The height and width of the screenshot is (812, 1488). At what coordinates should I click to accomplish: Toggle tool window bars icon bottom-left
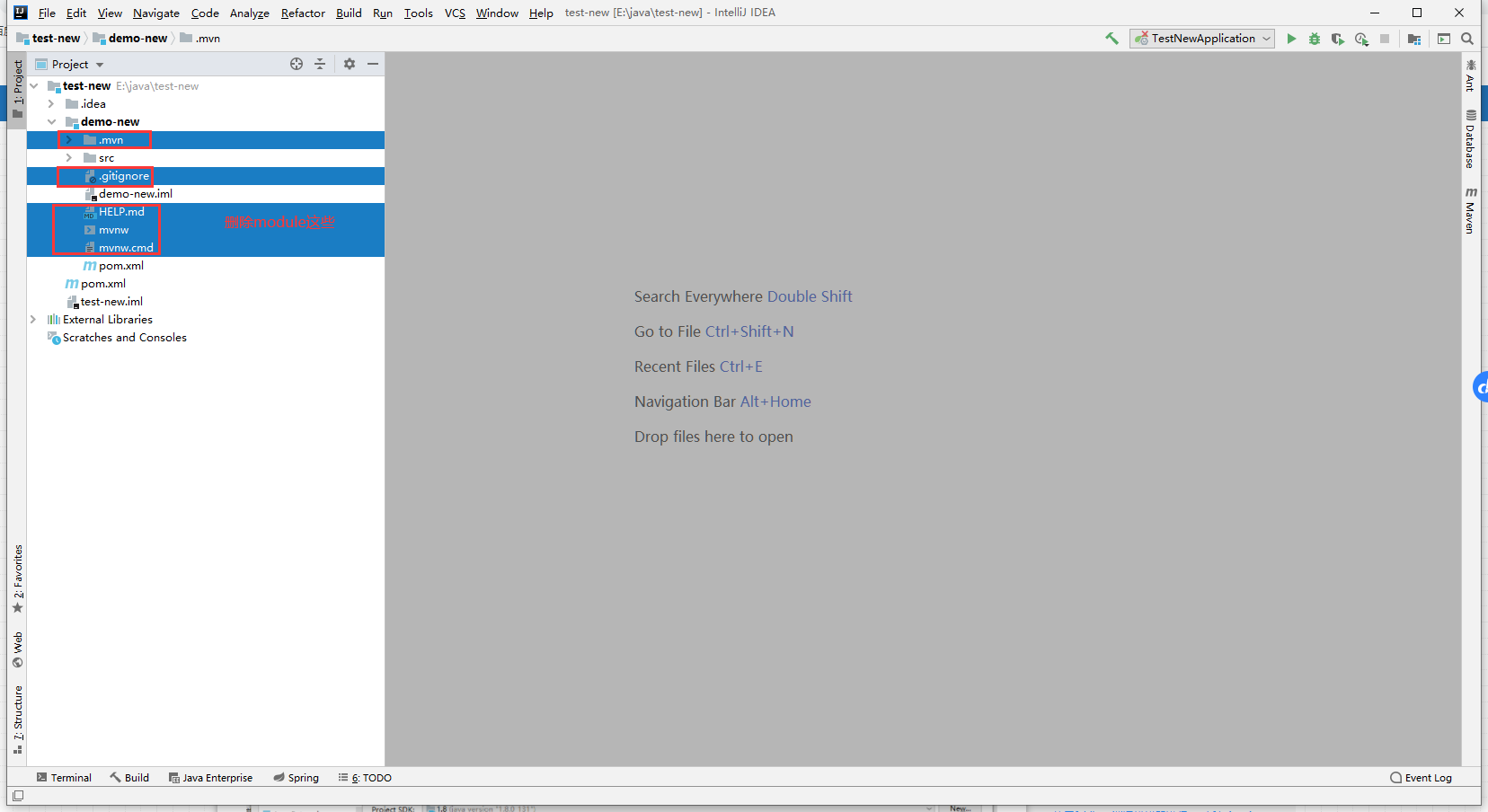(x=18, y=796)
